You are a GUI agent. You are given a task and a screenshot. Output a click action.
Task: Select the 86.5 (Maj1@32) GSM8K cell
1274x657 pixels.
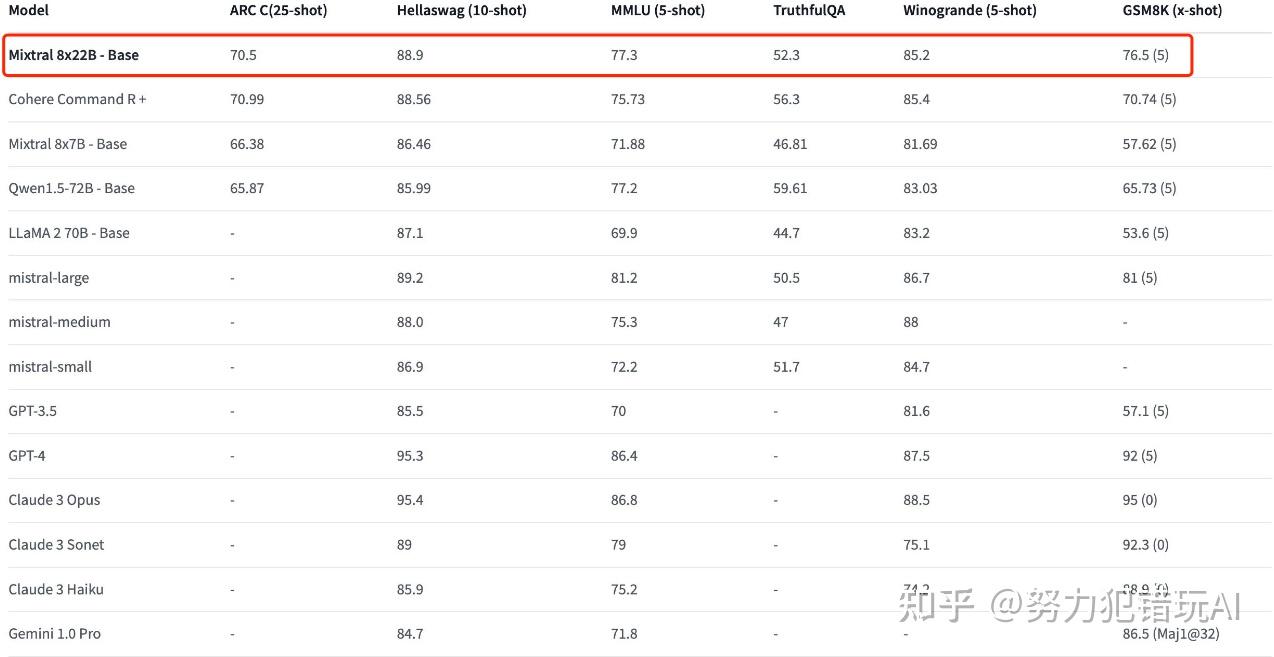click(x=1170, y=634)
